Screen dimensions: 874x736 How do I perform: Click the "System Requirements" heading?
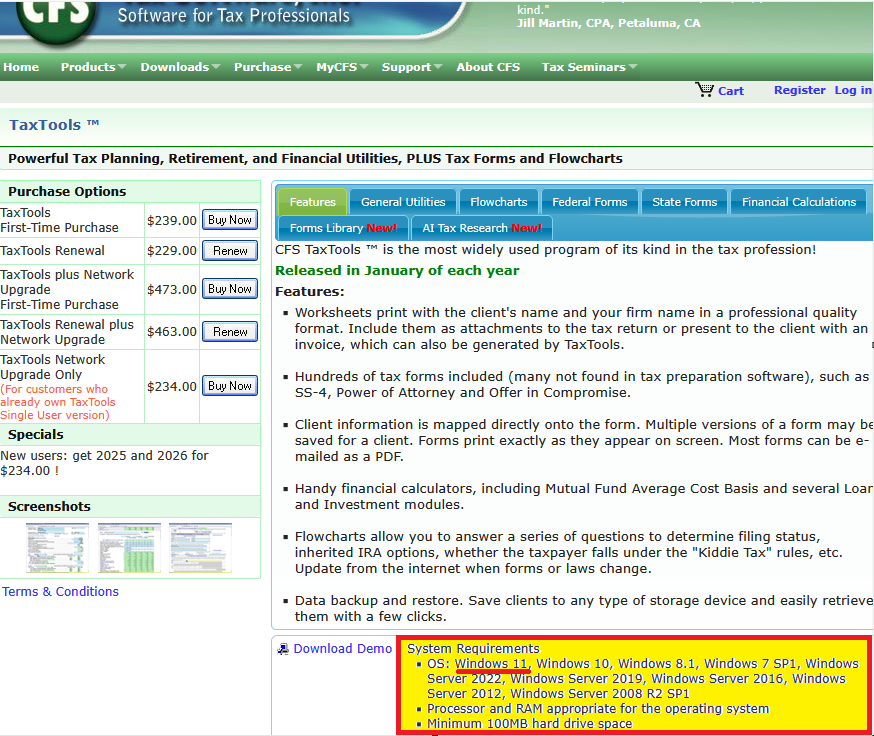473,648
